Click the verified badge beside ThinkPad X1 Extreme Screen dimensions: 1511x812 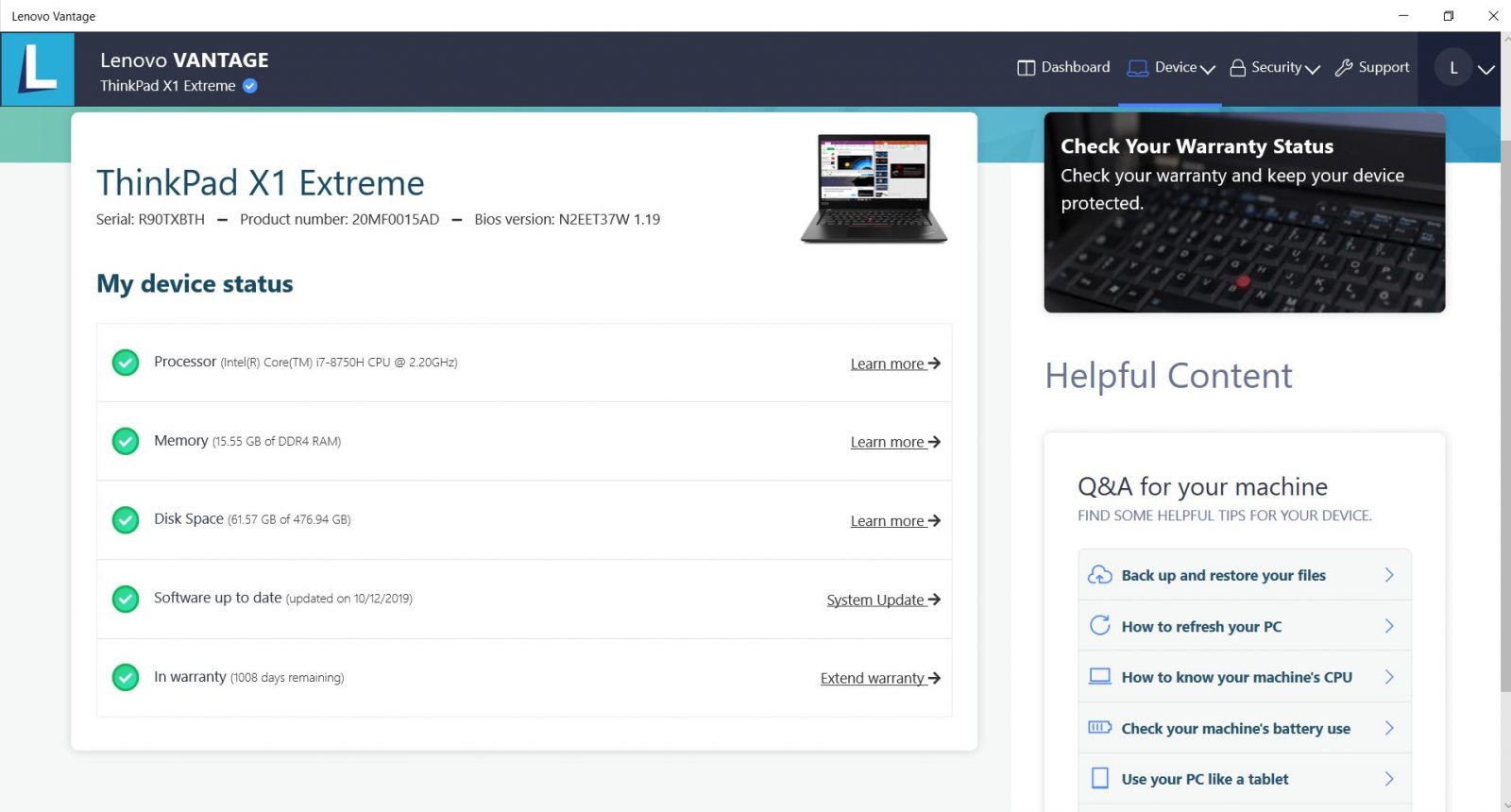[x=250, y=86]
